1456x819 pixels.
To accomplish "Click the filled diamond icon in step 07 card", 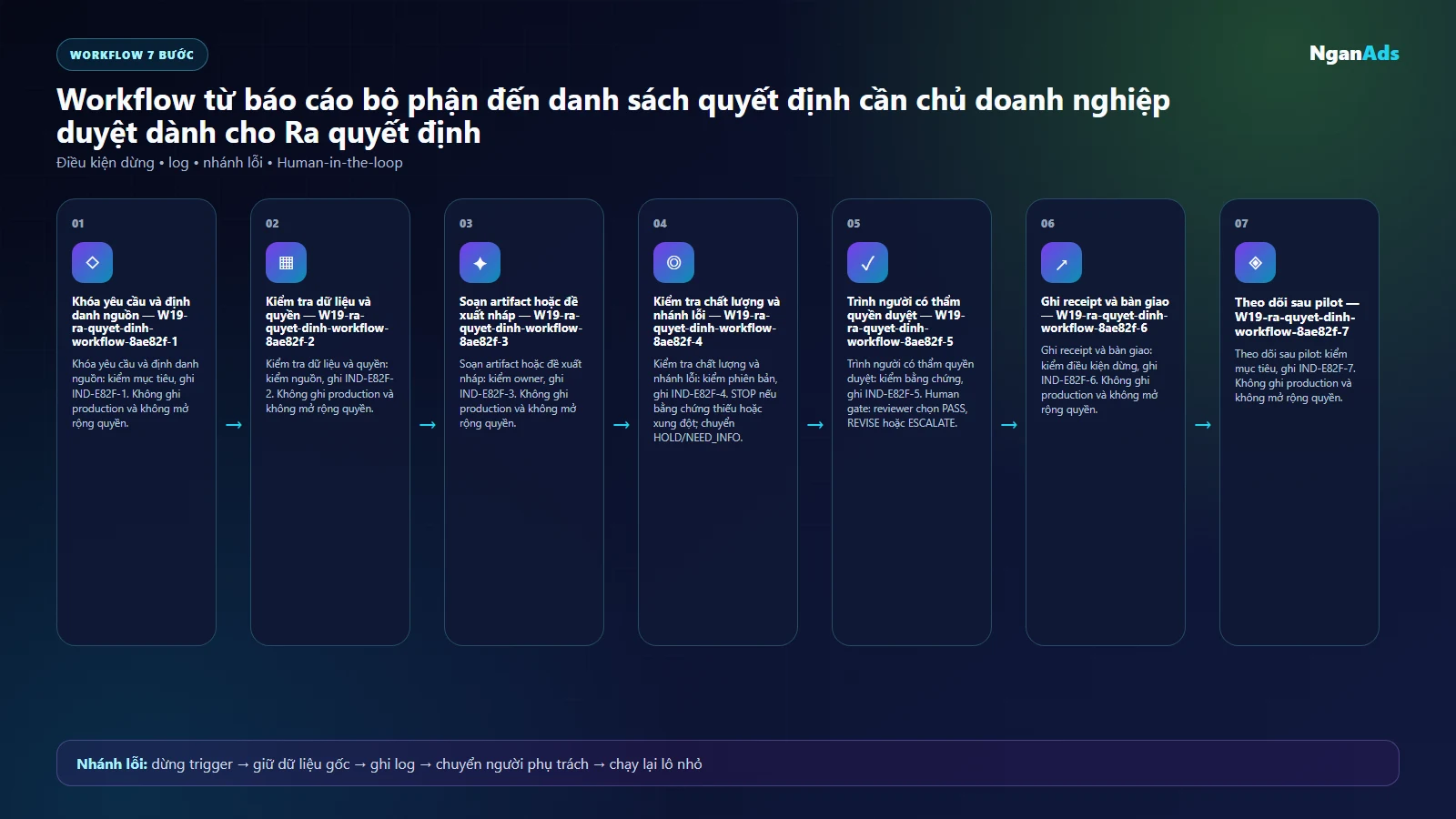I will click(x=1255, y=263).
